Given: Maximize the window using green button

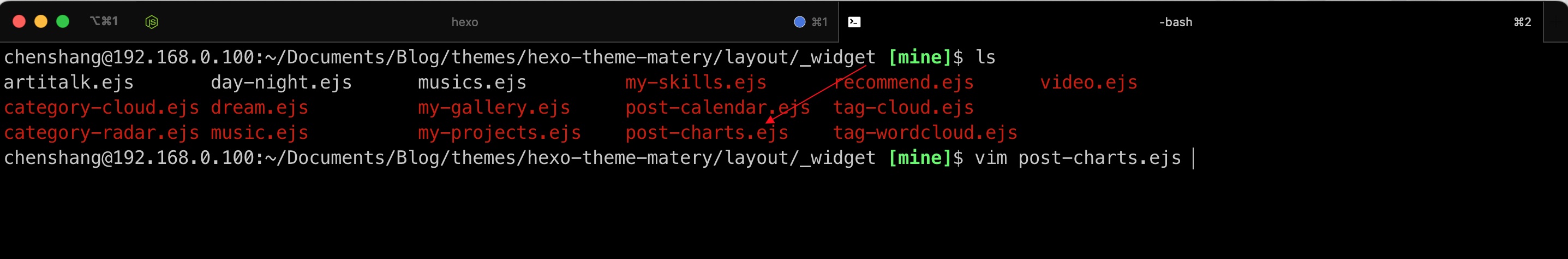Looking at the screenshot, I should point(63,21).
